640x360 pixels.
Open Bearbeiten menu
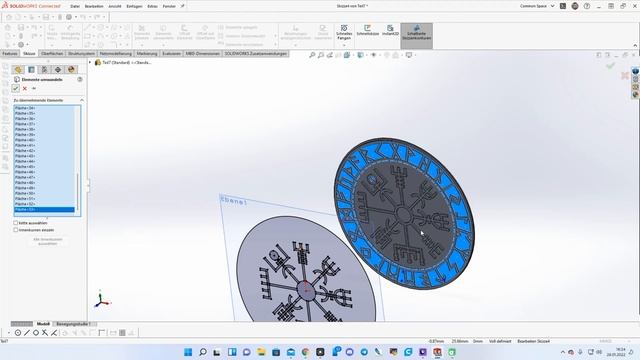pyautogui.click(x=94, y=6)
